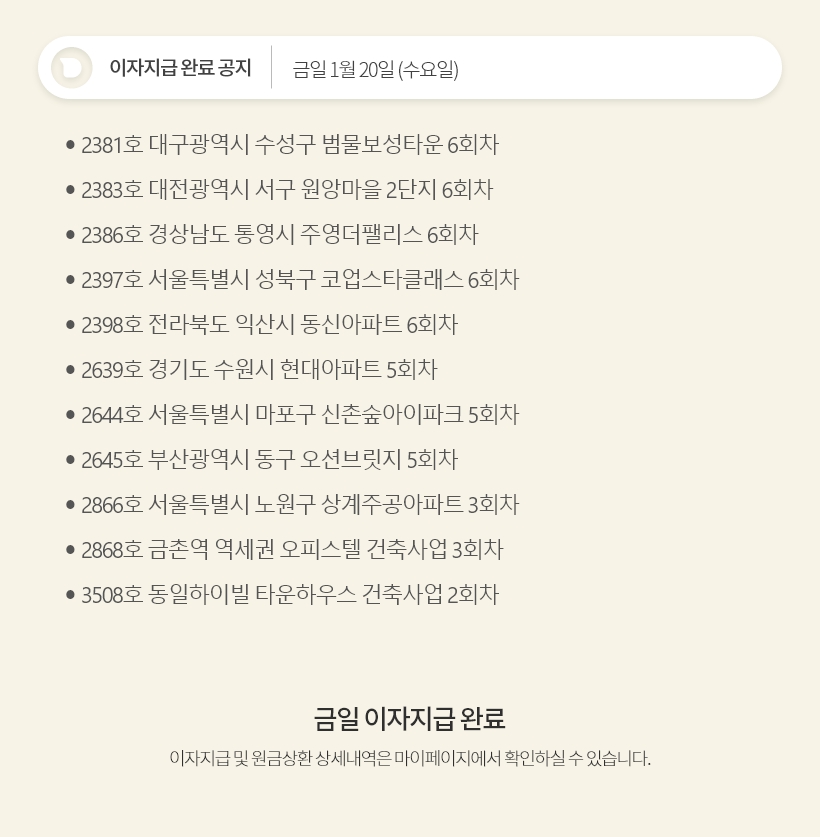
Task: Select the date 금일 1월 20일 (수요일)
Action: pyautogui.click(x=376, y=69)
